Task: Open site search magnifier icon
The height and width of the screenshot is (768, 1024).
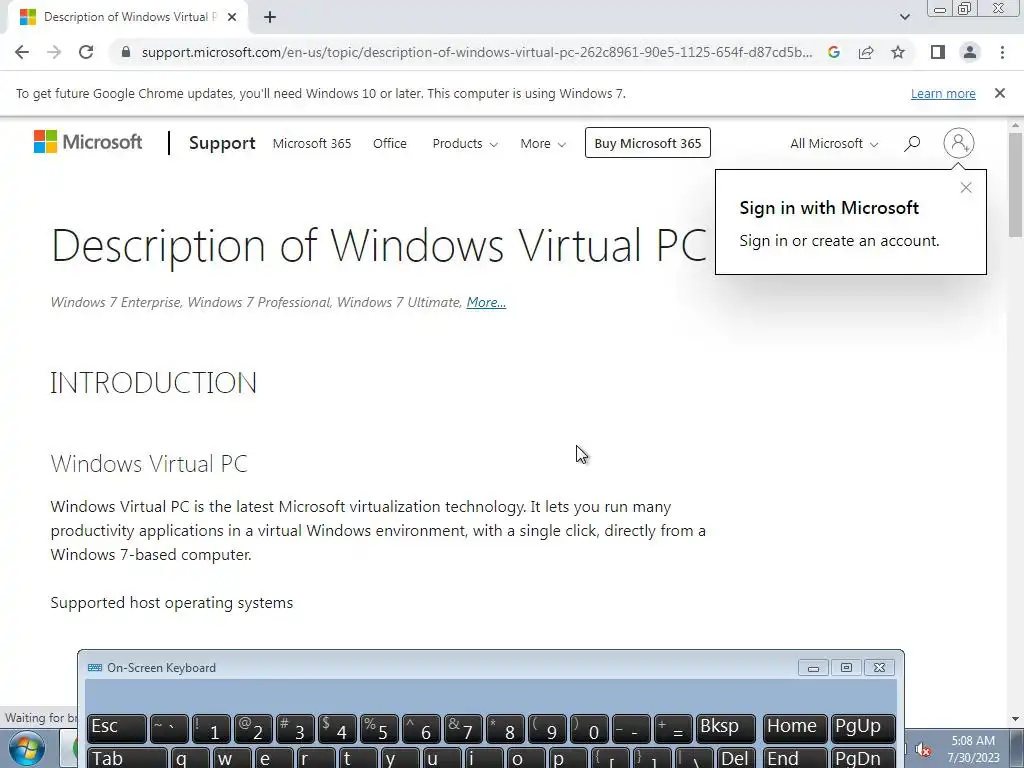Action: (x=912, y=143)
